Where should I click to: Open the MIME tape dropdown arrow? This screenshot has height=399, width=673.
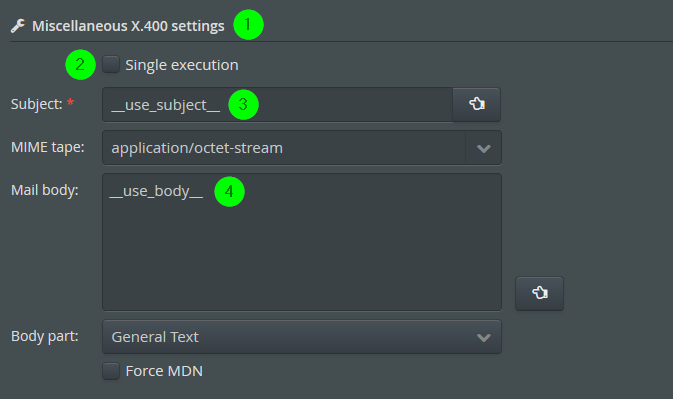click(x=484, y=148)
